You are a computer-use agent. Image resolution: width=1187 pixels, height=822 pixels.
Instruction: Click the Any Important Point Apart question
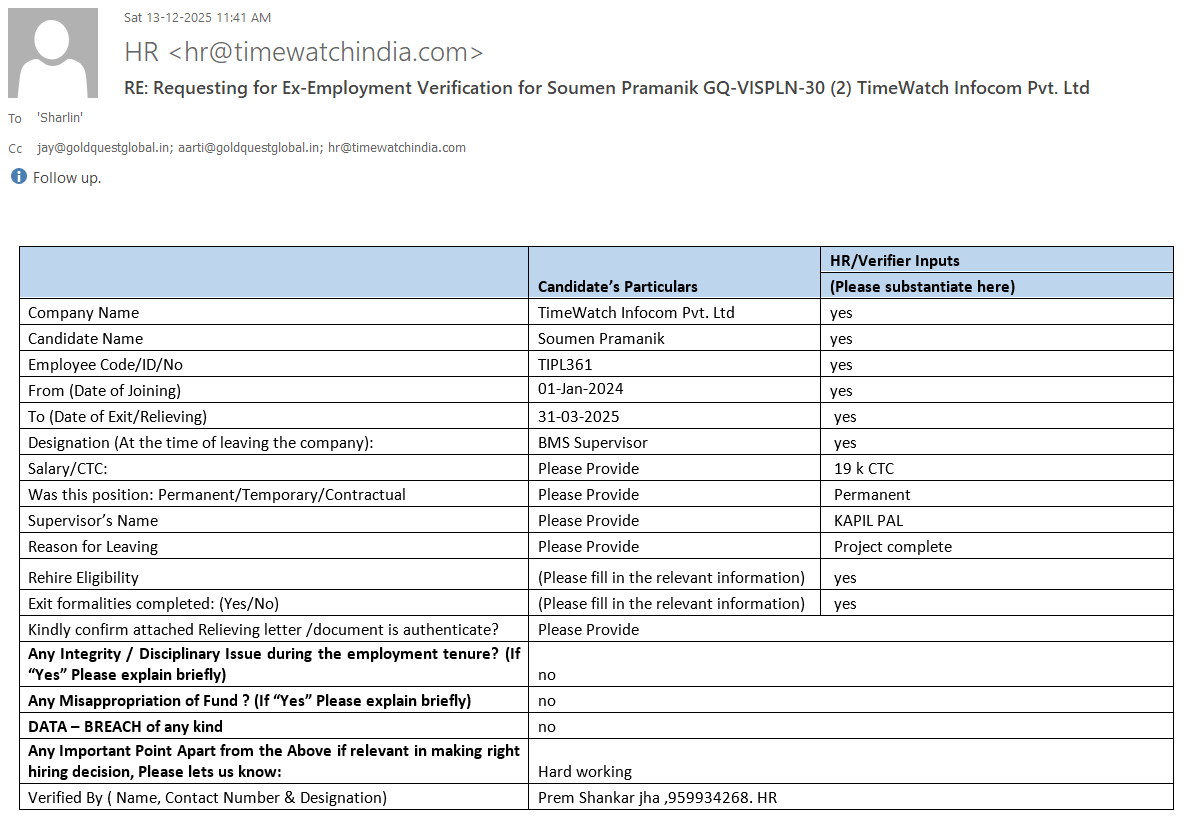(274, 761)
